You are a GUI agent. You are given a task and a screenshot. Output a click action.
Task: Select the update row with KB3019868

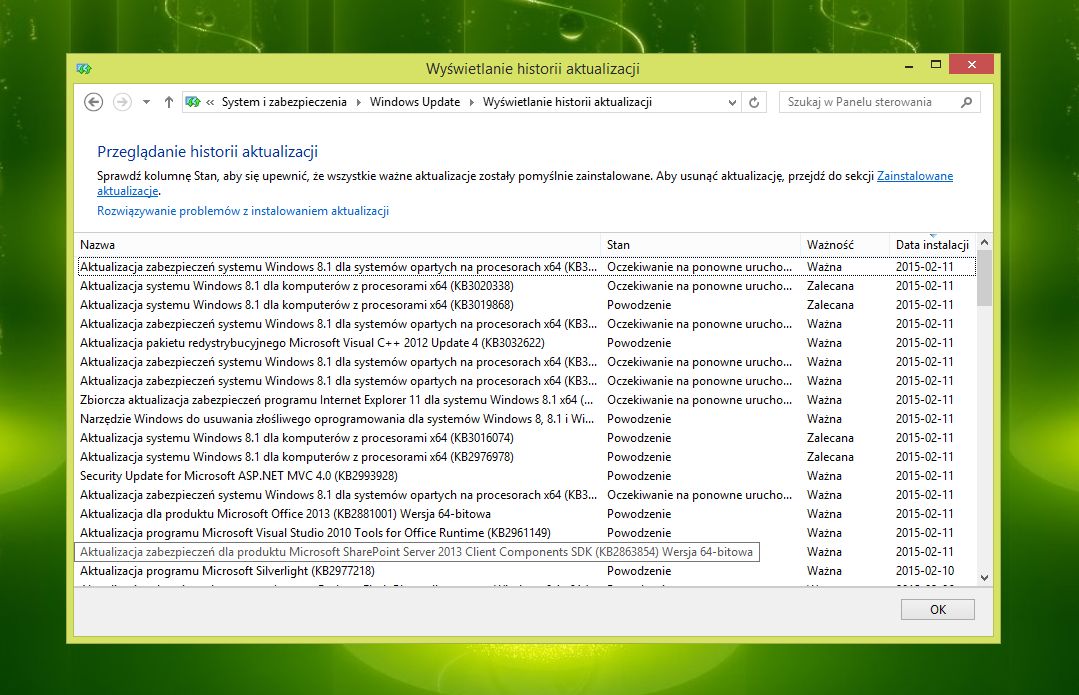coord(526,305)
